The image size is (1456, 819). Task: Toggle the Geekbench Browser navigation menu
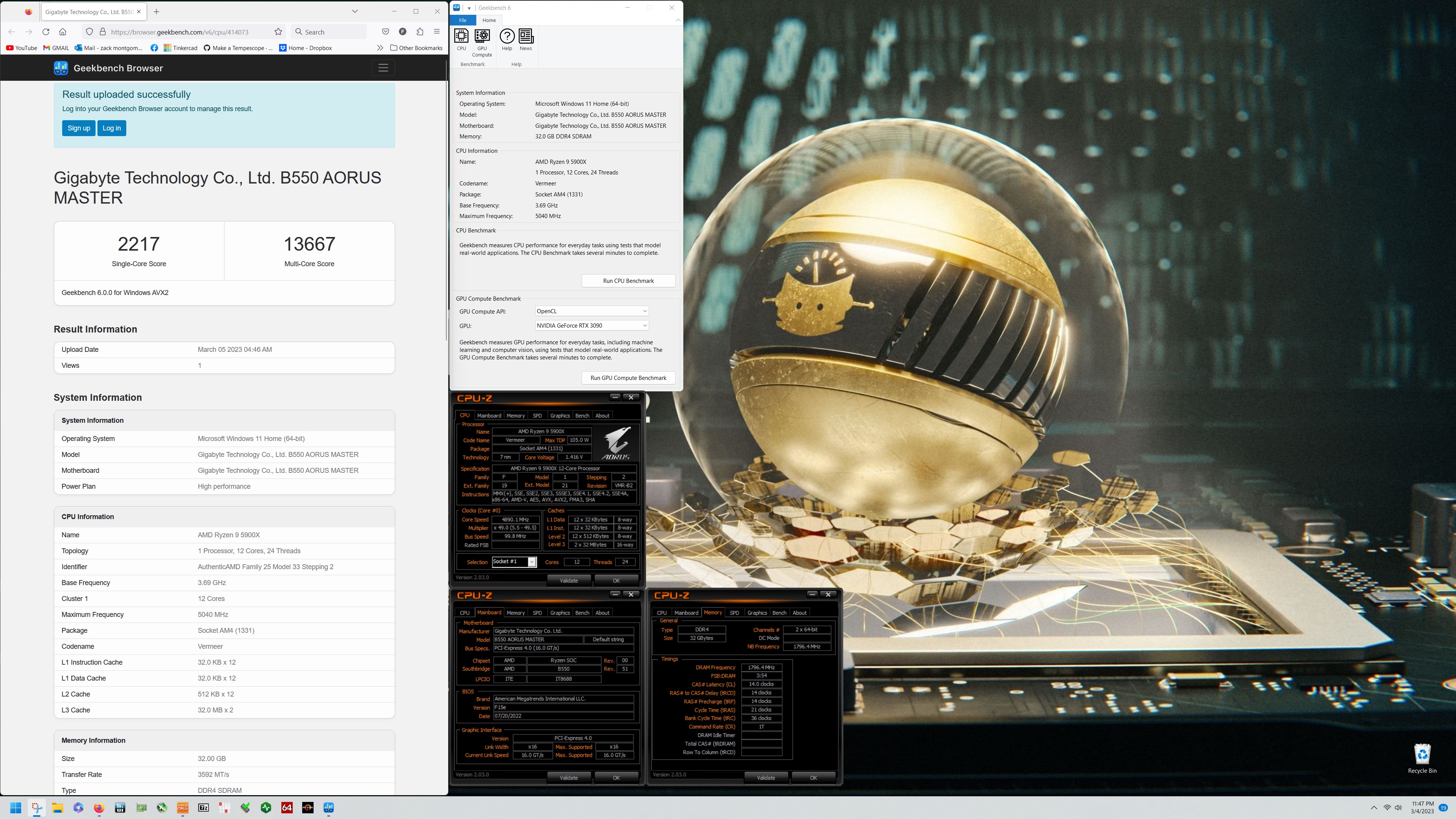383,68
